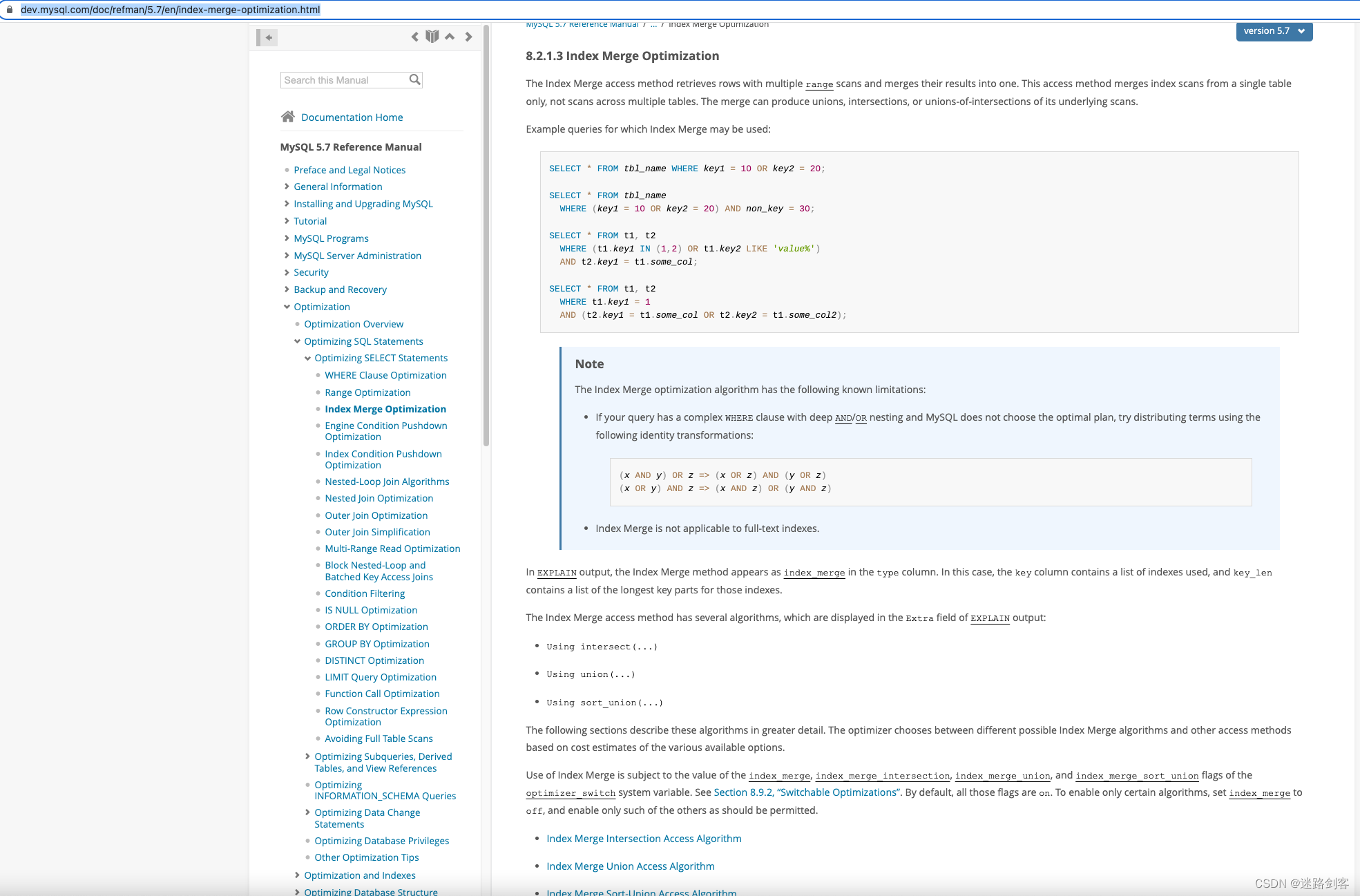Open Multi-Range Read Optimization
1360x896 pixels.
click(x=392, y=549)
